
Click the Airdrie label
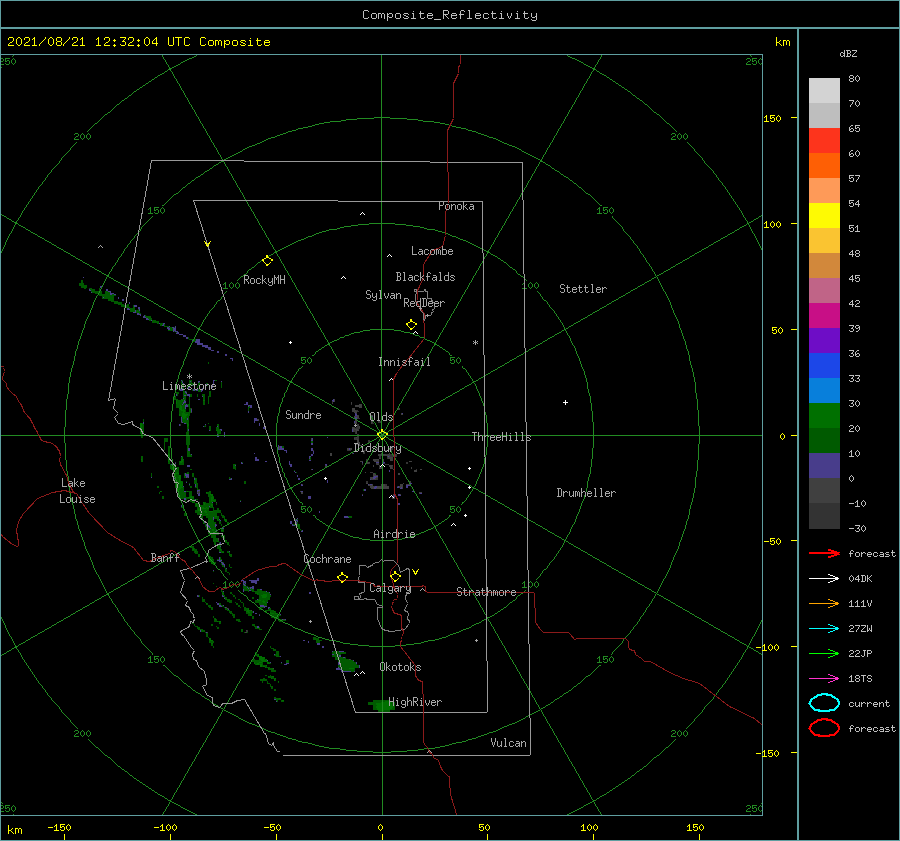[x=394, y=534]
